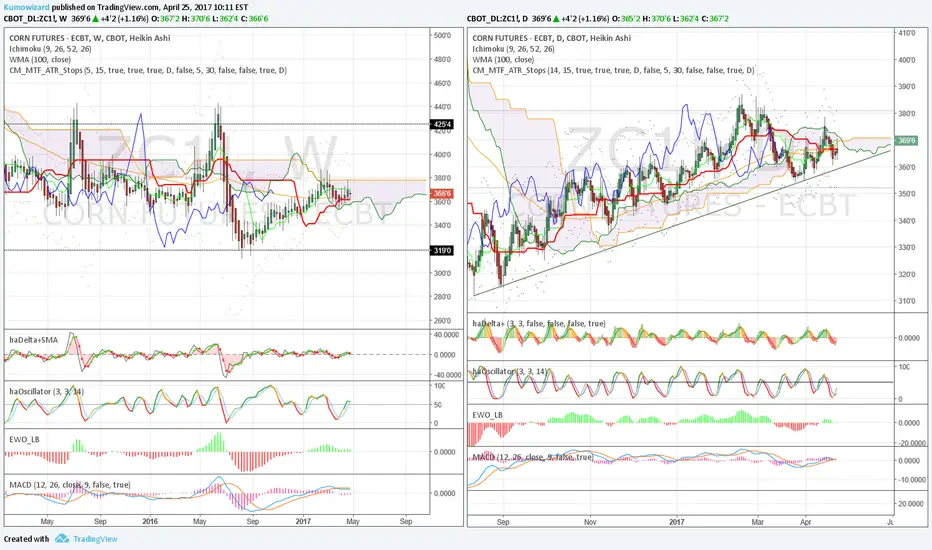Viewport: 932px width, 550px height.
Task: Select the haDelta+SMA pane label
Action: click(34, 340)
